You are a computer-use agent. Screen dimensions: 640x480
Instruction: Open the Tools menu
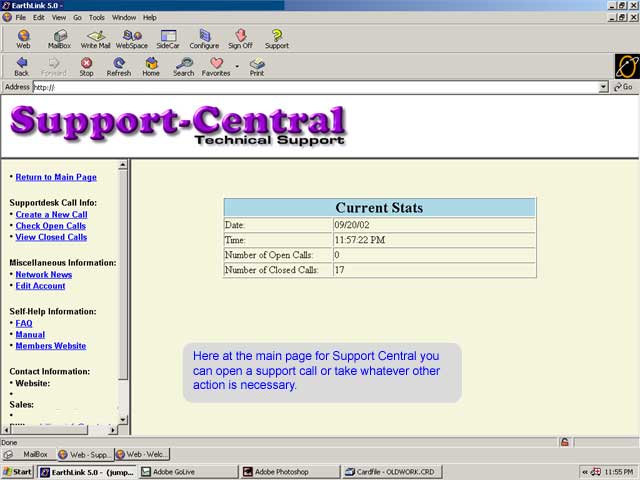click(x=97, y=17)
